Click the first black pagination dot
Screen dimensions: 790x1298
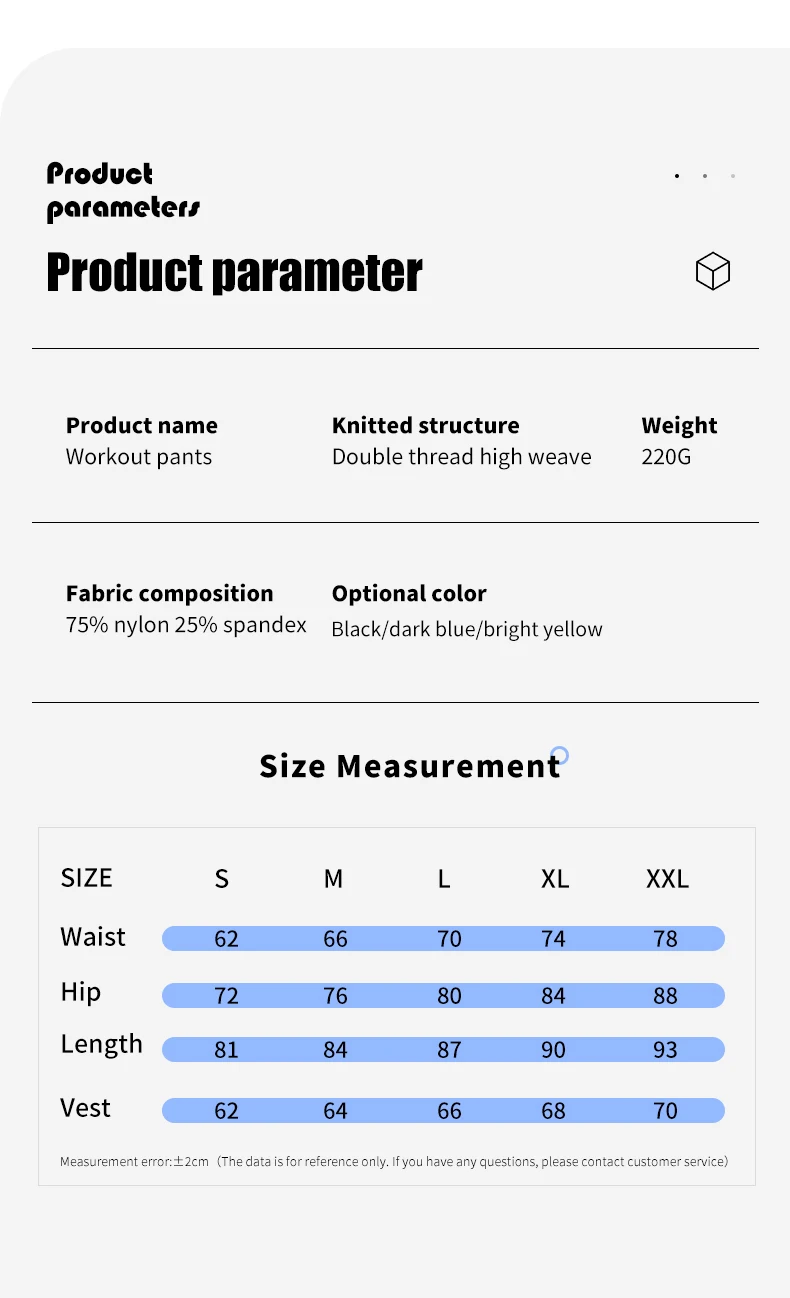677,176
